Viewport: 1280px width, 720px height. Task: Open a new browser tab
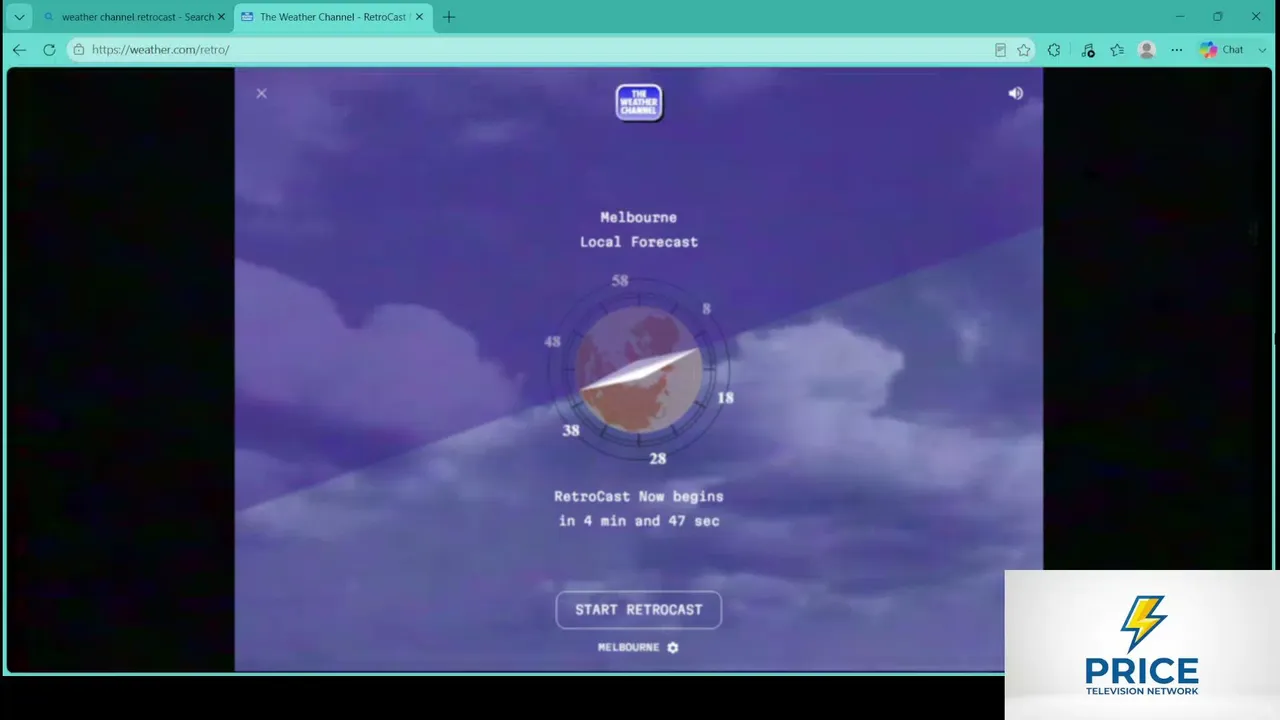[449, 17]
